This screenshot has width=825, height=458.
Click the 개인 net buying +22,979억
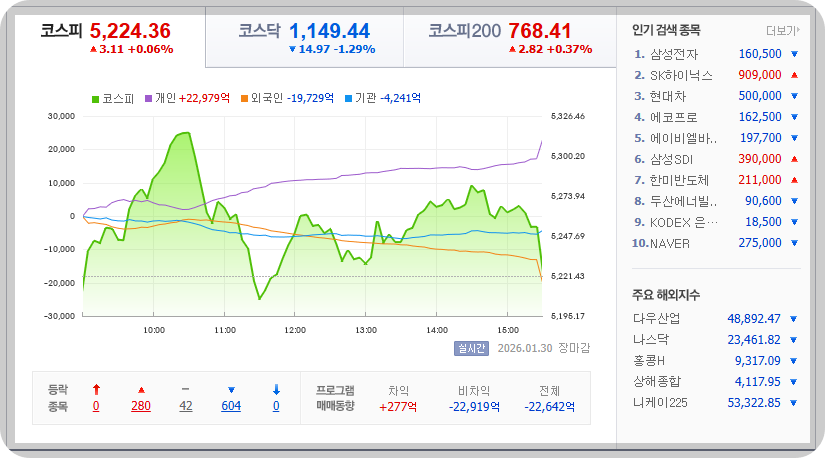[x=205, y=98]
